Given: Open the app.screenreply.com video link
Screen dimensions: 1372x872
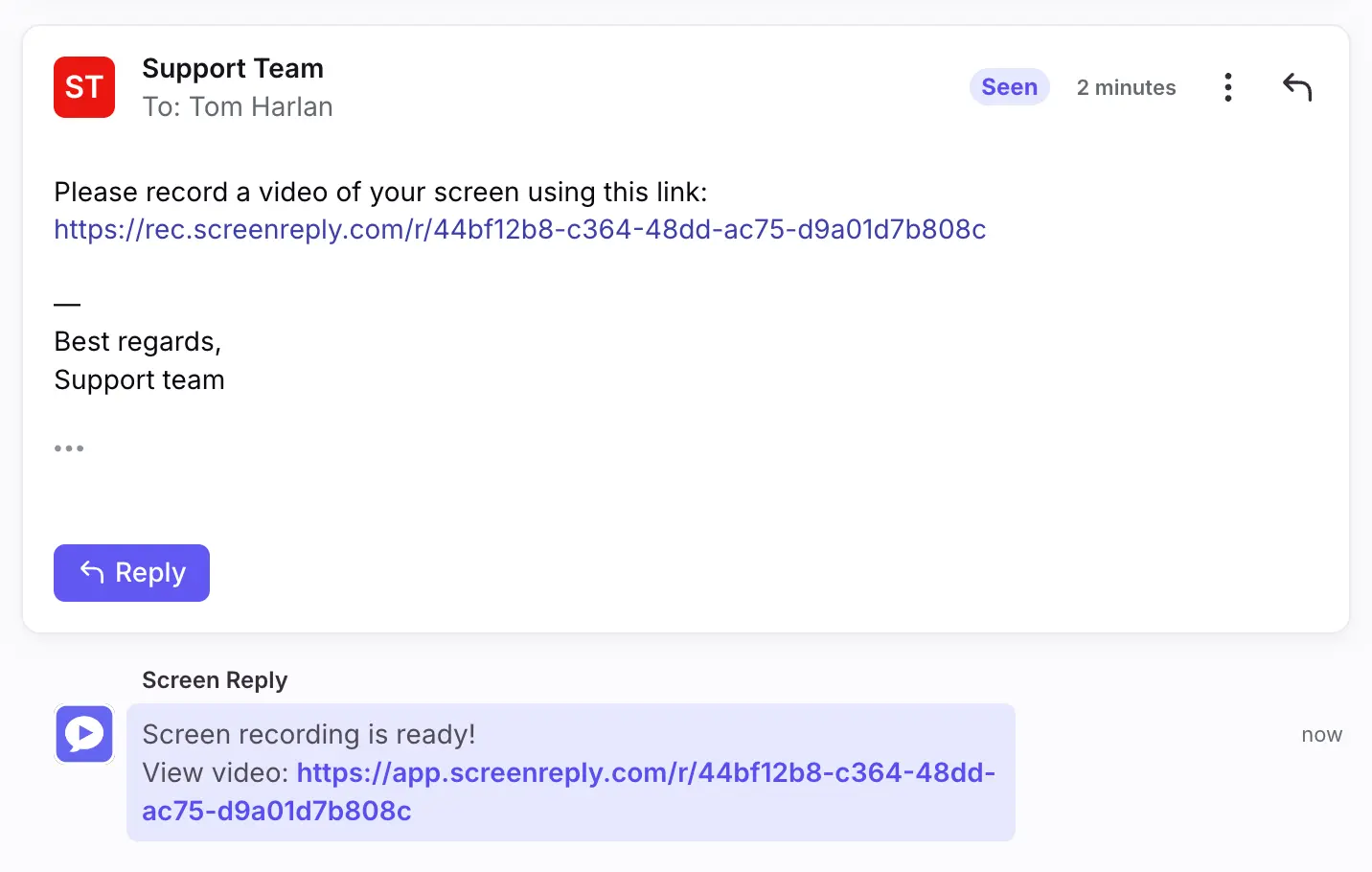Looking at the screenshot, I should pyautogui.click(x=647, y=772).
